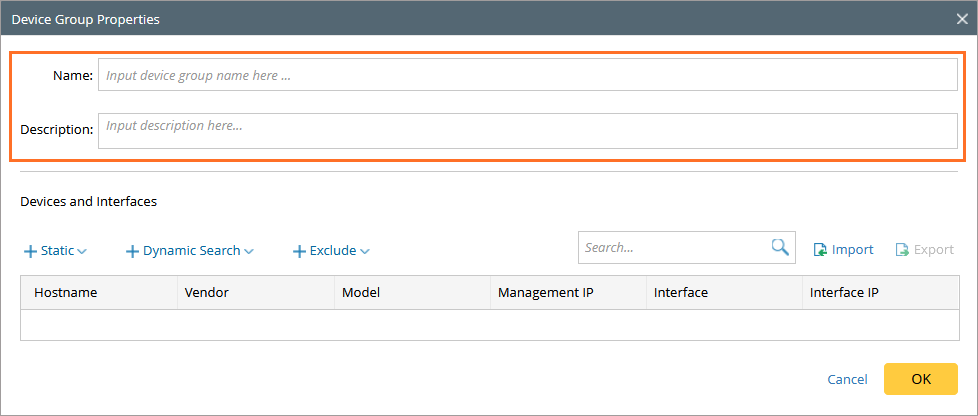Click the search magnifier icon
Screen dimensions: 978x416
[x=780, y=248]
